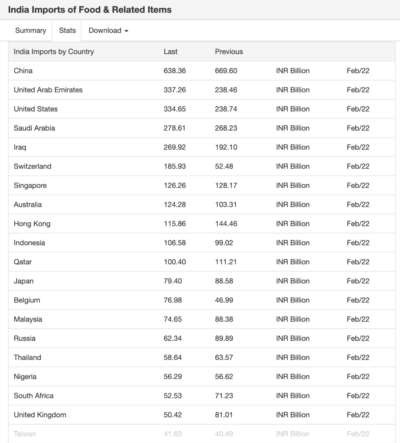The height and width of the screenshot is (443, 400).
Task: Open the United Kingdom link
Action: 40,415
